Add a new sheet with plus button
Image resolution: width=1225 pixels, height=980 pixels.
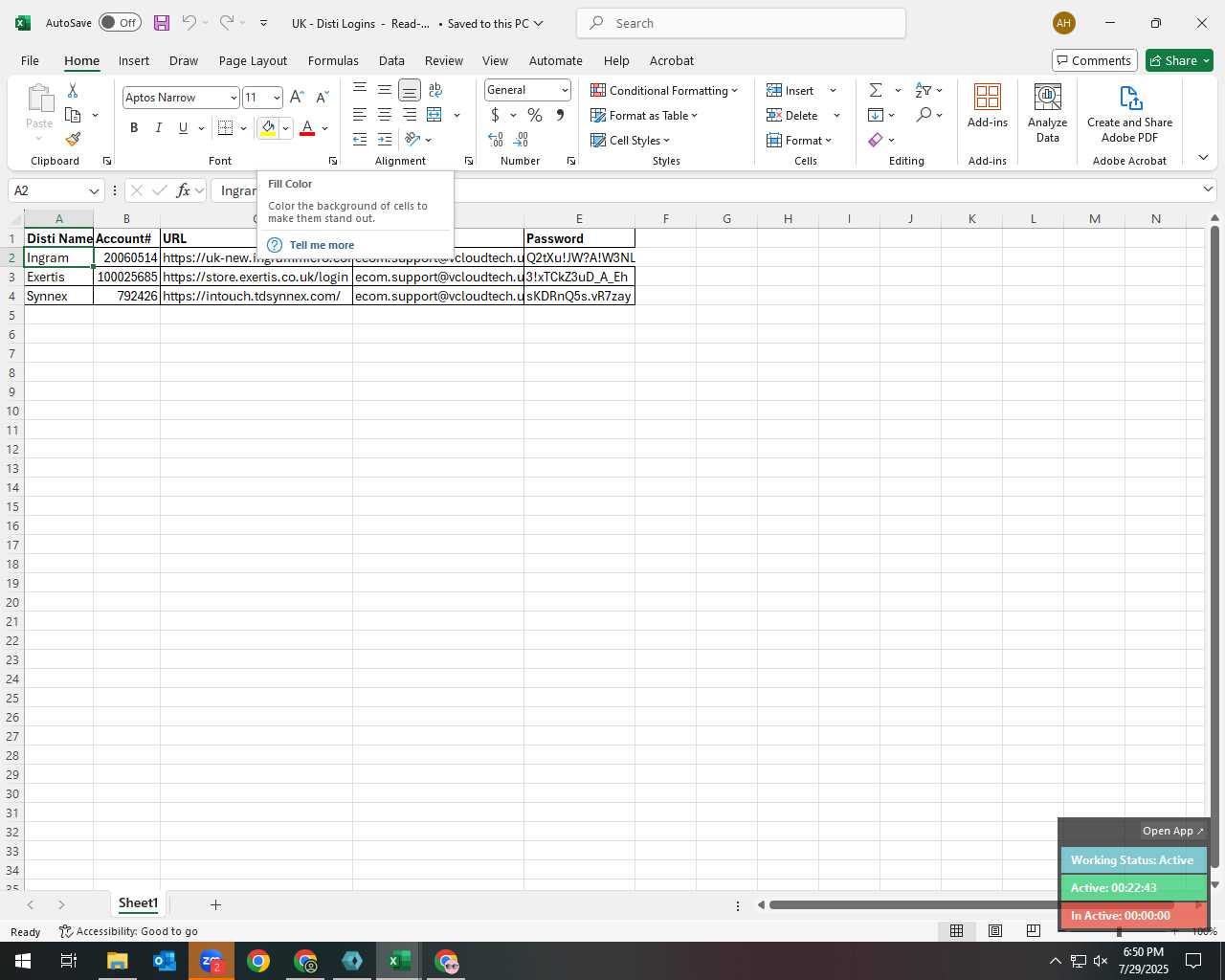(215, 904)
